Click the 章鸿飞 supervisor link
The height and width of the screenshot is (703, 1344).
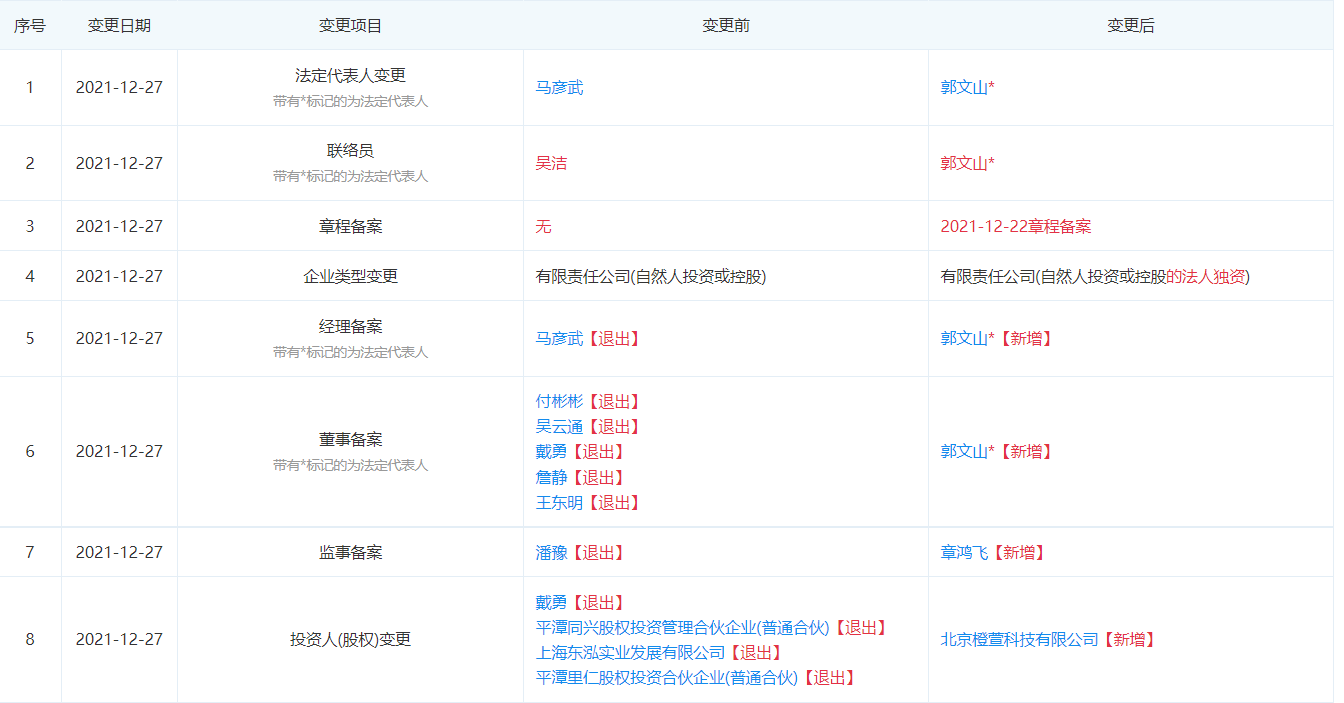963,552
